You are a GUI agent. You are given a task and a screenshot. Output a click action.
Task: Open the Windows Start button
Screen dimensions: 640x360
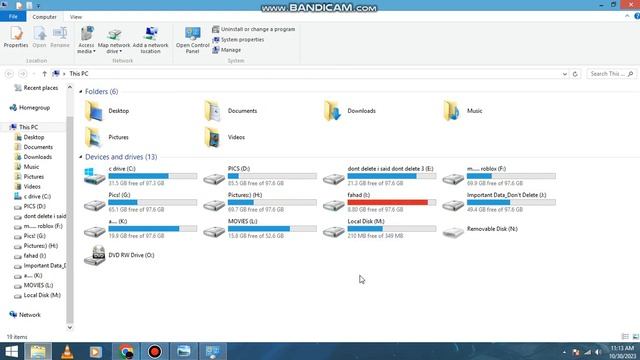(x=11, y=351)
